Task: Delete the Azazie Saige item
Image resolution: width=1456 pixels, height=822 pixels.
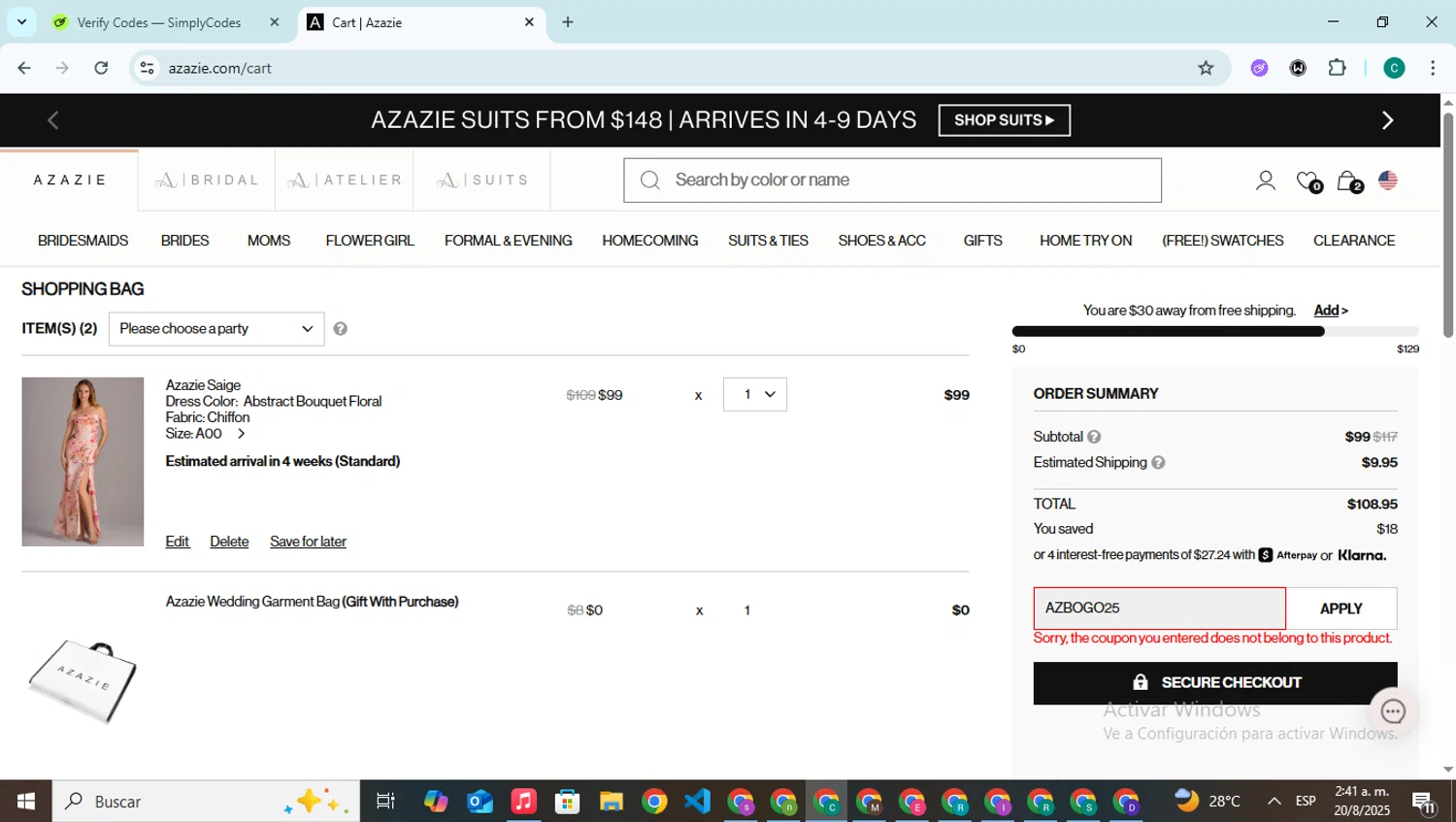Action: (x=229, y=542)
